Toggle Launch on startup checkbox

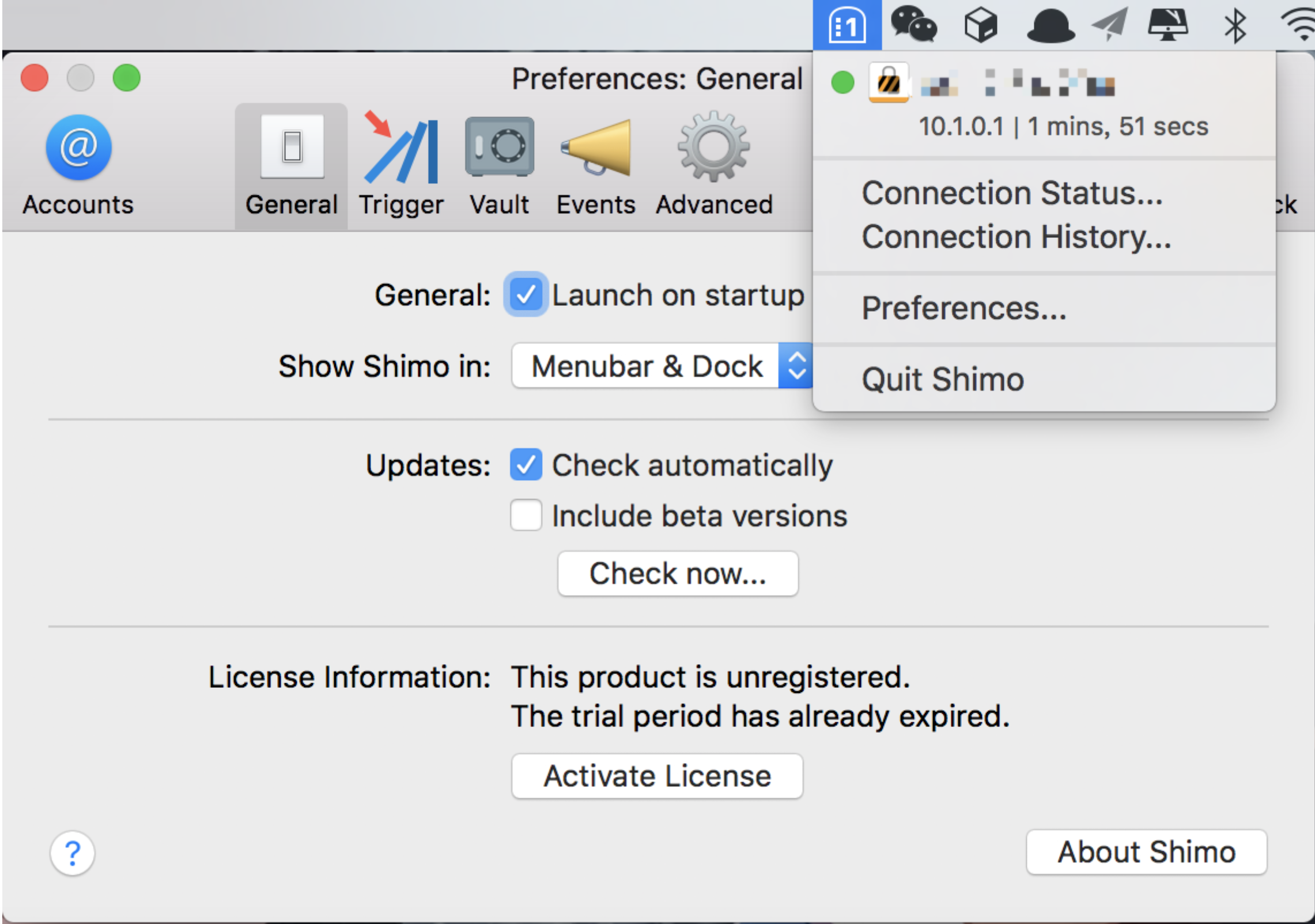tap(526, 294)
